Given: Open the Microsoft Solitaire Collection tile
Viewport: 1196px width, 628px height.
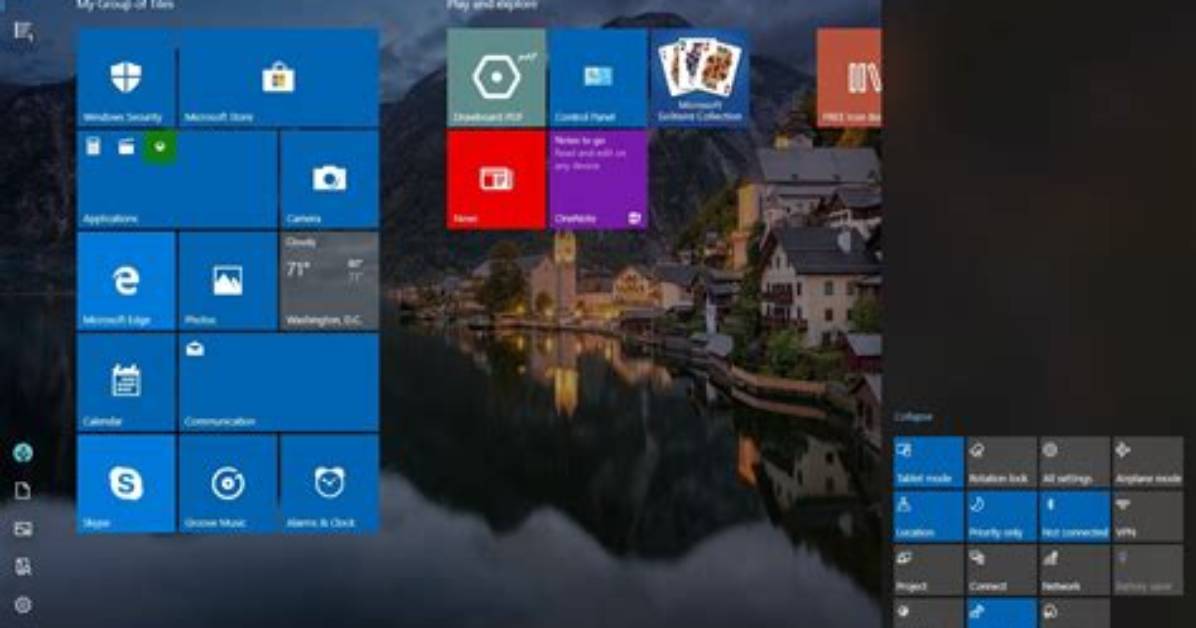Looking at the screenshot, I should coord(699,78).
